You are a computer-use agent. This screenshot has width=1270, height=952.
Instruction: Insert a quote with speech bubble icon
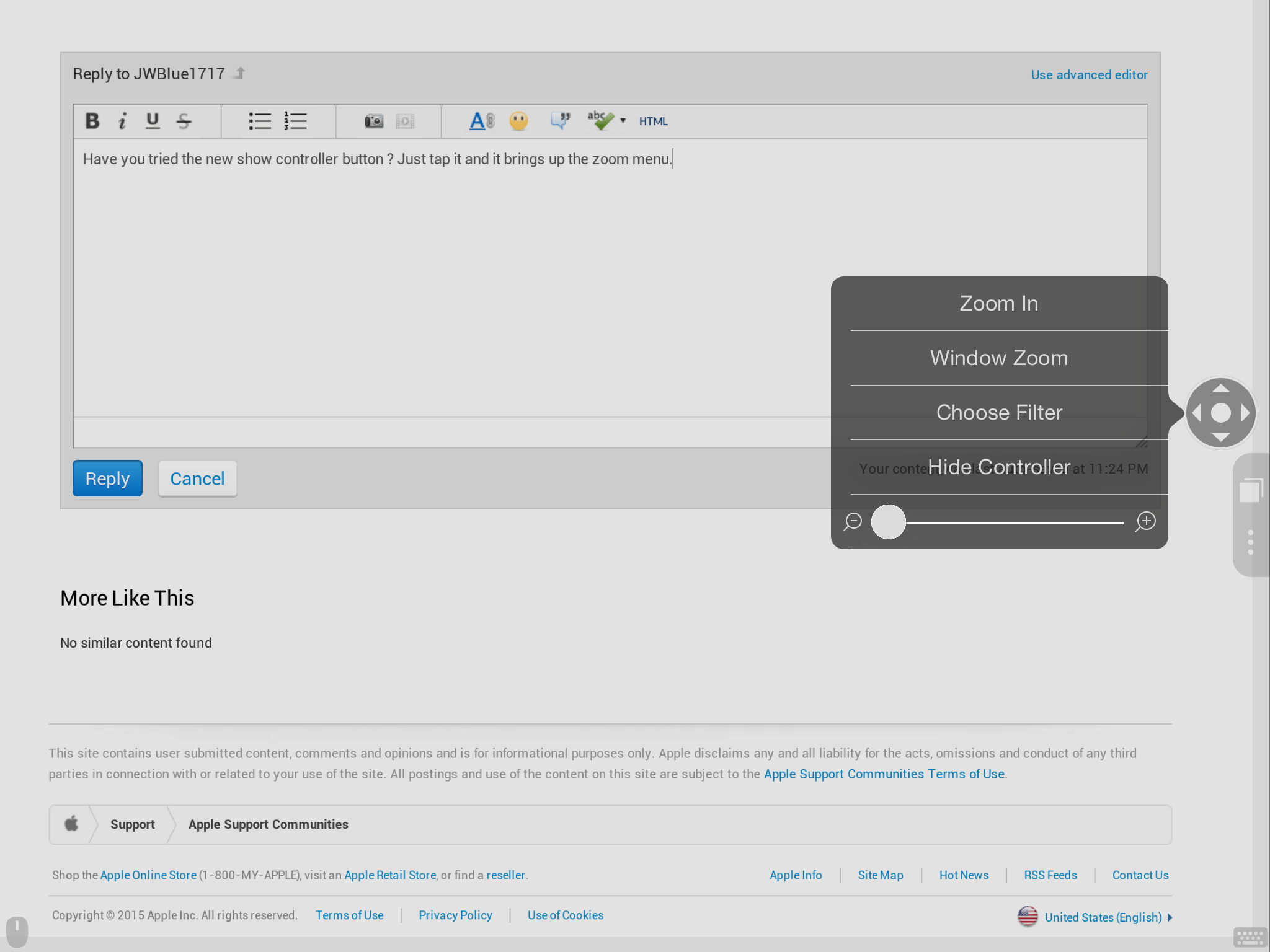(560, 120)
